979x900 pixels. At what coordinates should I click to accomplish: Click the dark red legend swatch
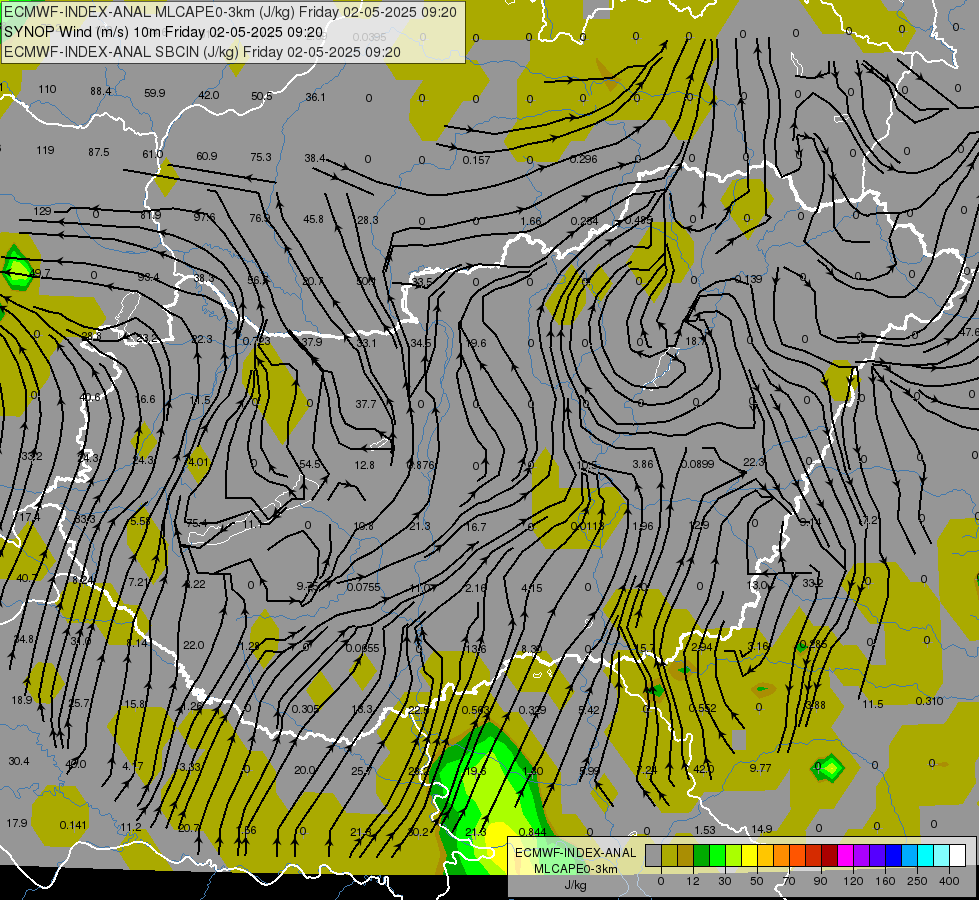click(x=830, y=856)
